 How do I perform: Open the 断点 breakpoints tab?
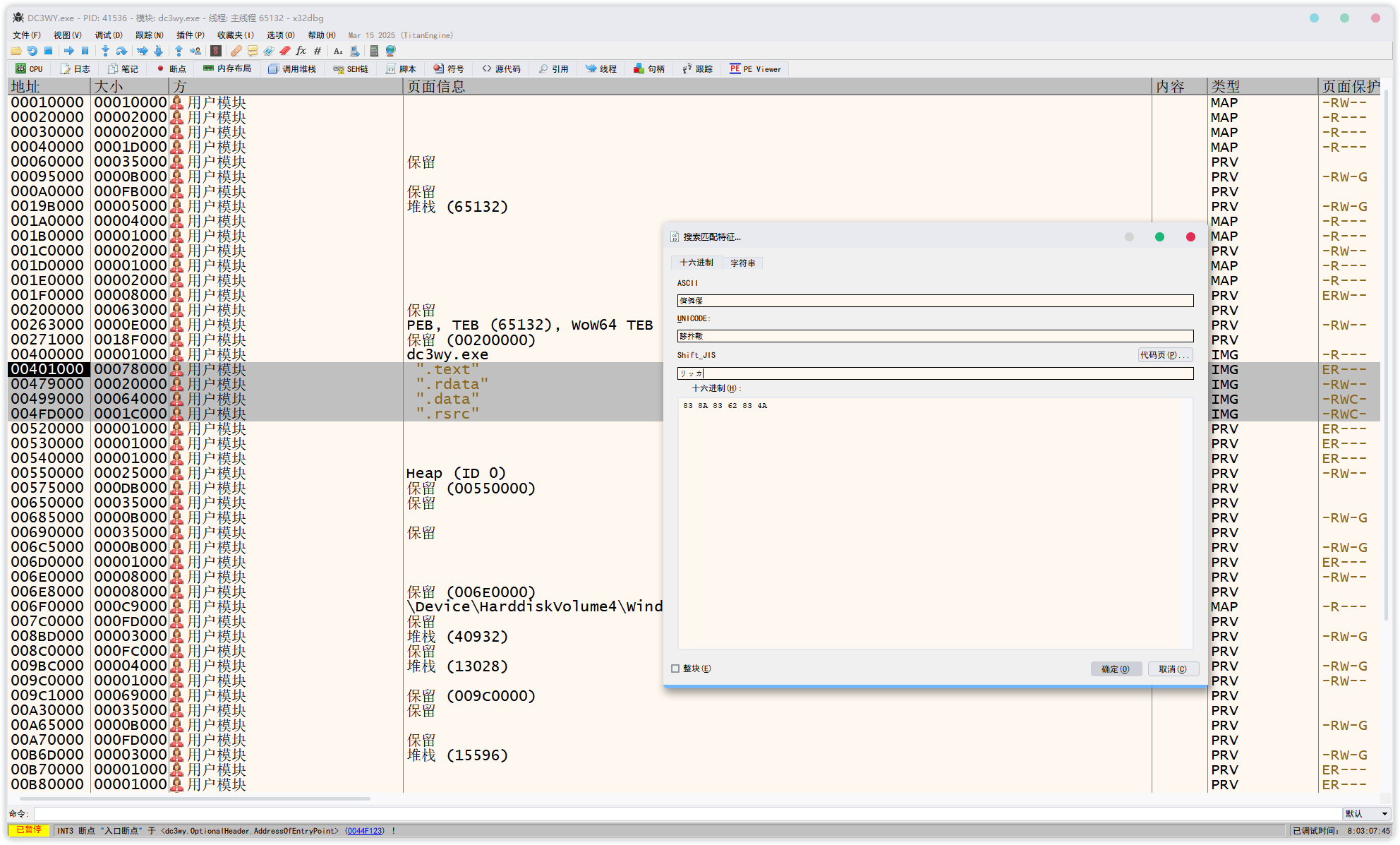click(171, 69)
